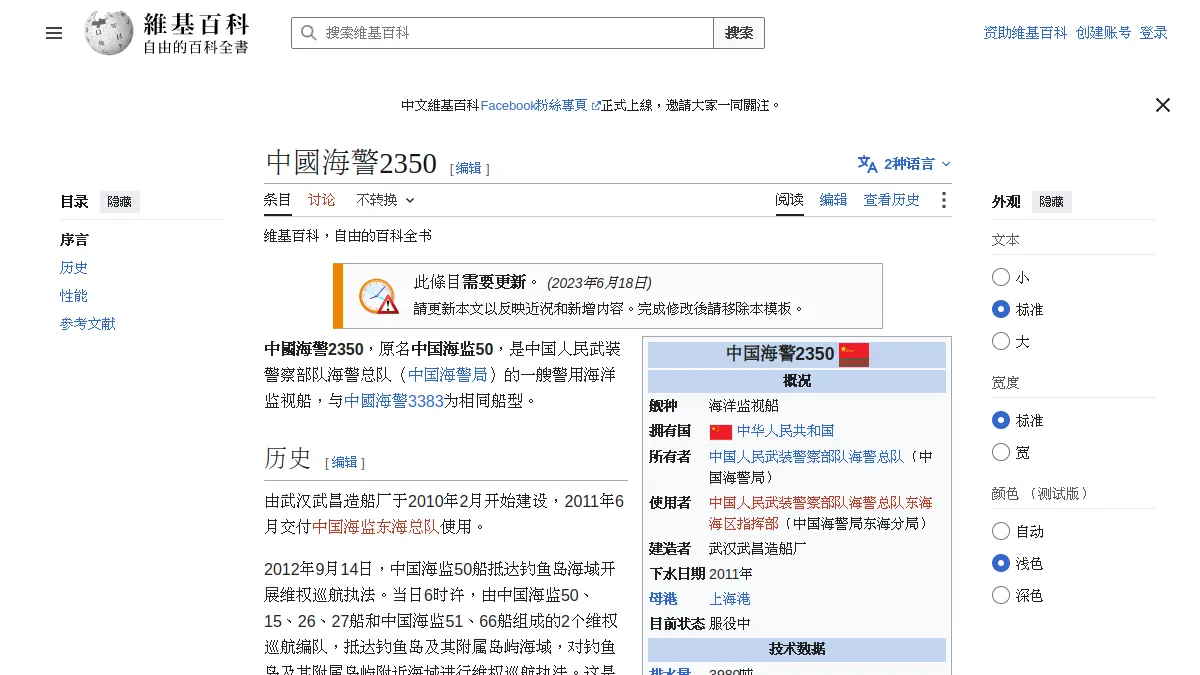This screenshot has width=1200, height=675.
Task: Open 中国人民武装警察部队海警总队 owner link
Action: [x=806, y=457]
